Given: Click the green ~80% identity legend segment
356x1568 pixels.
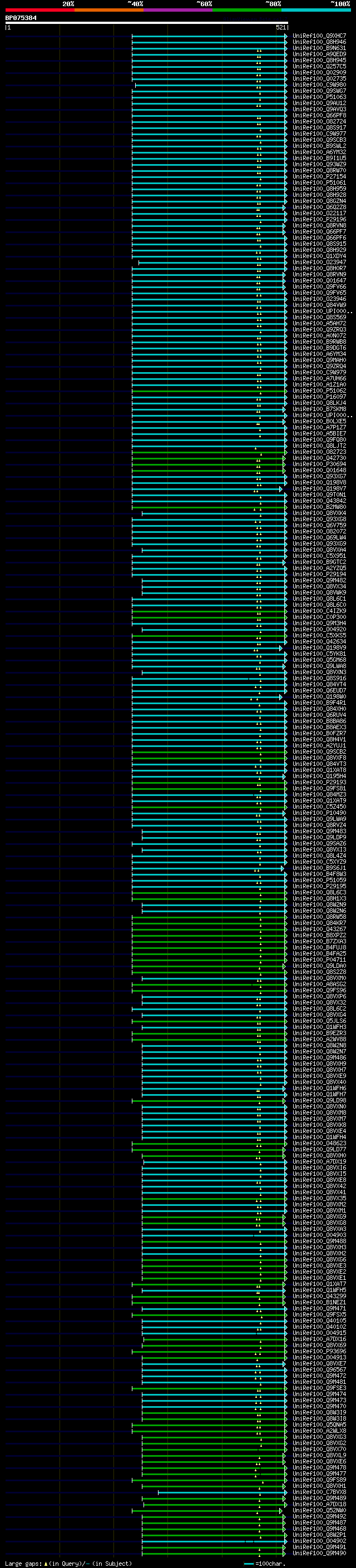Looking at the screenshot, I should 247,10.
